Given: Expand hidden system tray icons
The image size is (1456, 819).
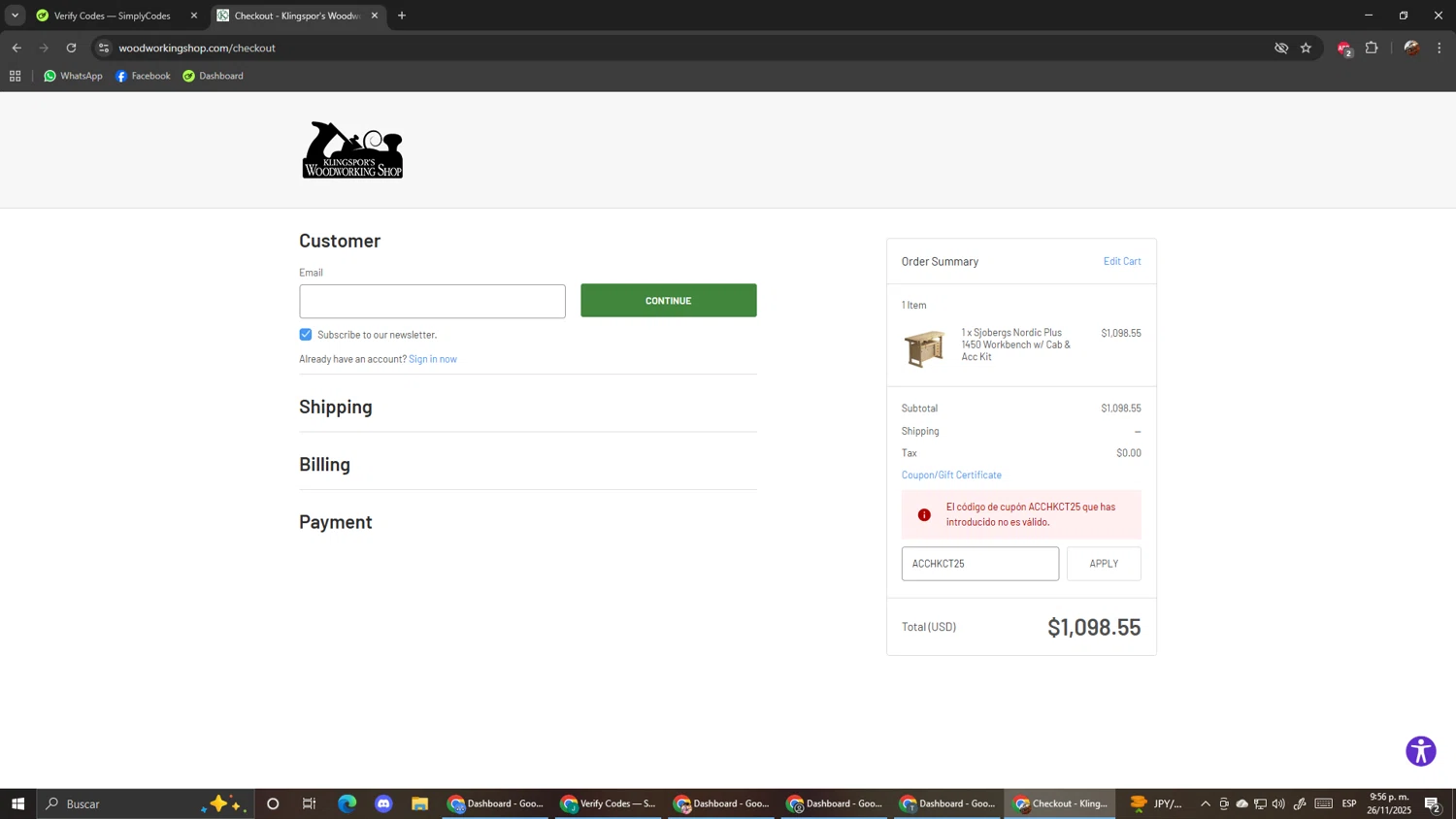Looking at the screenshot, I should pyautogui.click(x=1206, y=803).
